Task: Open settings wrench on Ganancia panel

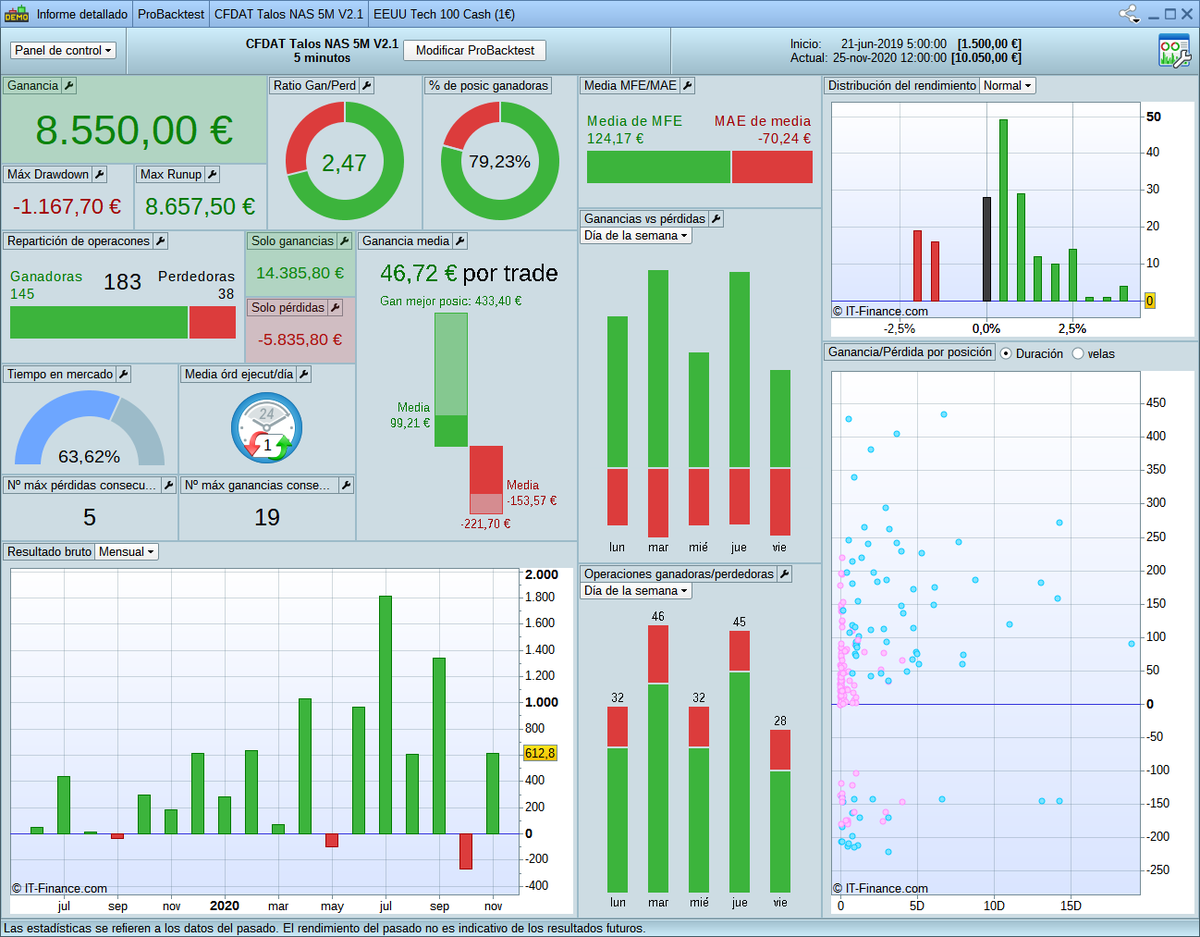Action: (69, 85)
